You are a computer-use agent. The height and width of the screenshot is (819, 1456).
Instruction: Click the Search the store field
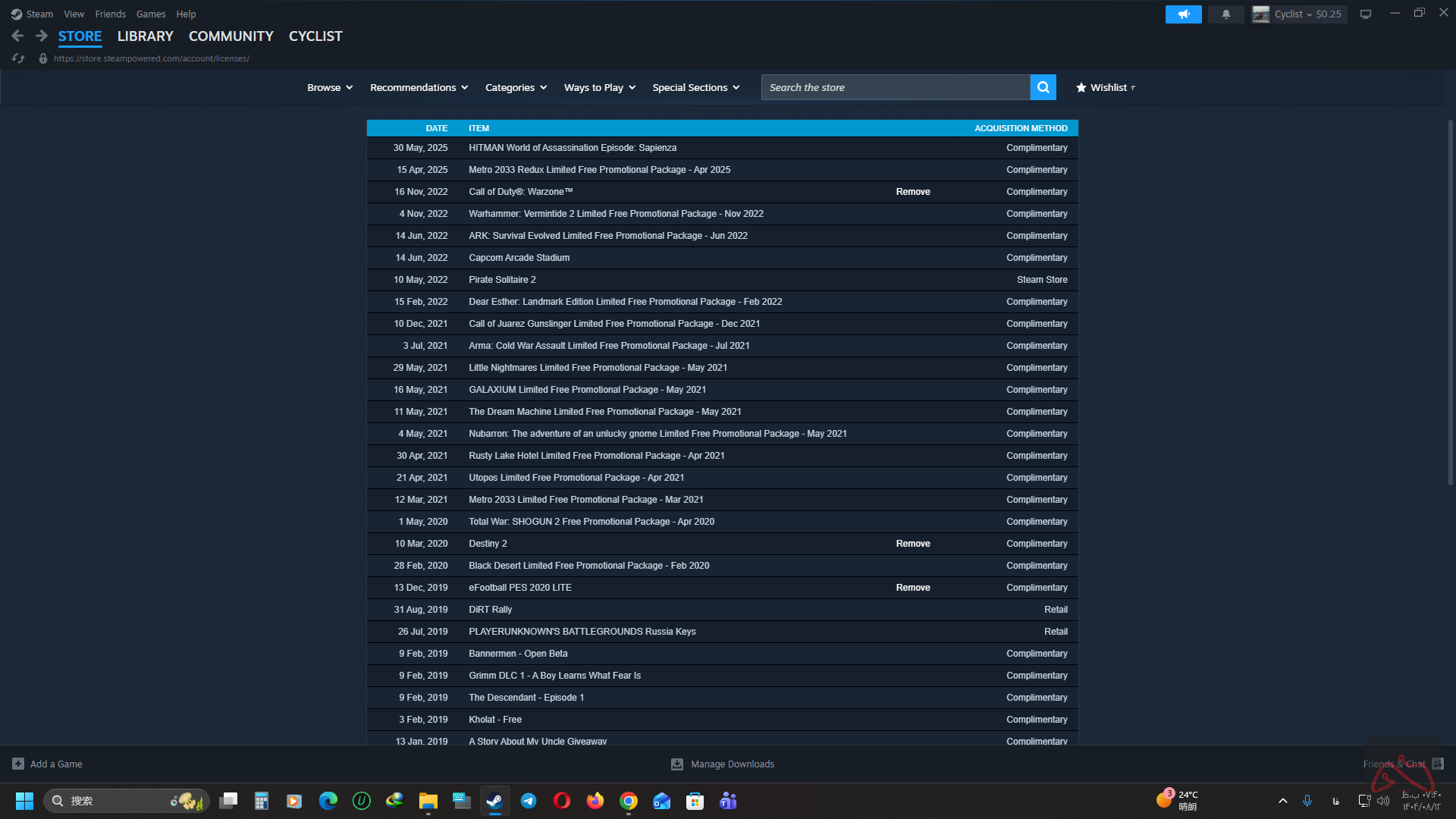click(x=895, y=87)
